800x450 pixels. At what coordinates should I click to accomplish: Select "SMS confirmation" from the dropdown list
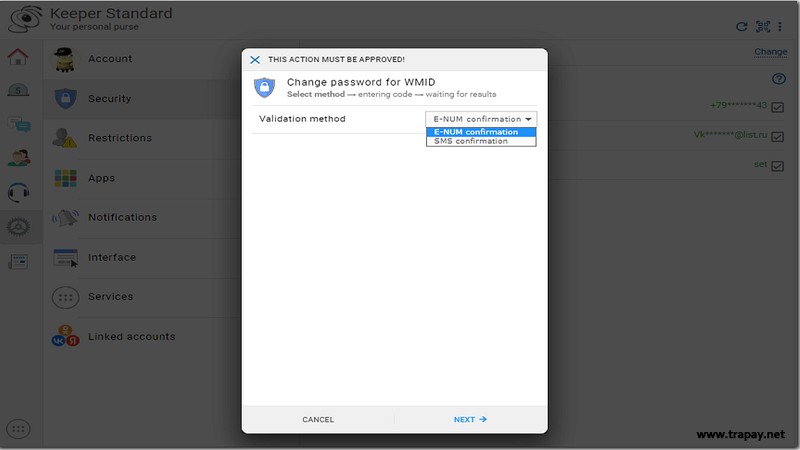point(471,141)
